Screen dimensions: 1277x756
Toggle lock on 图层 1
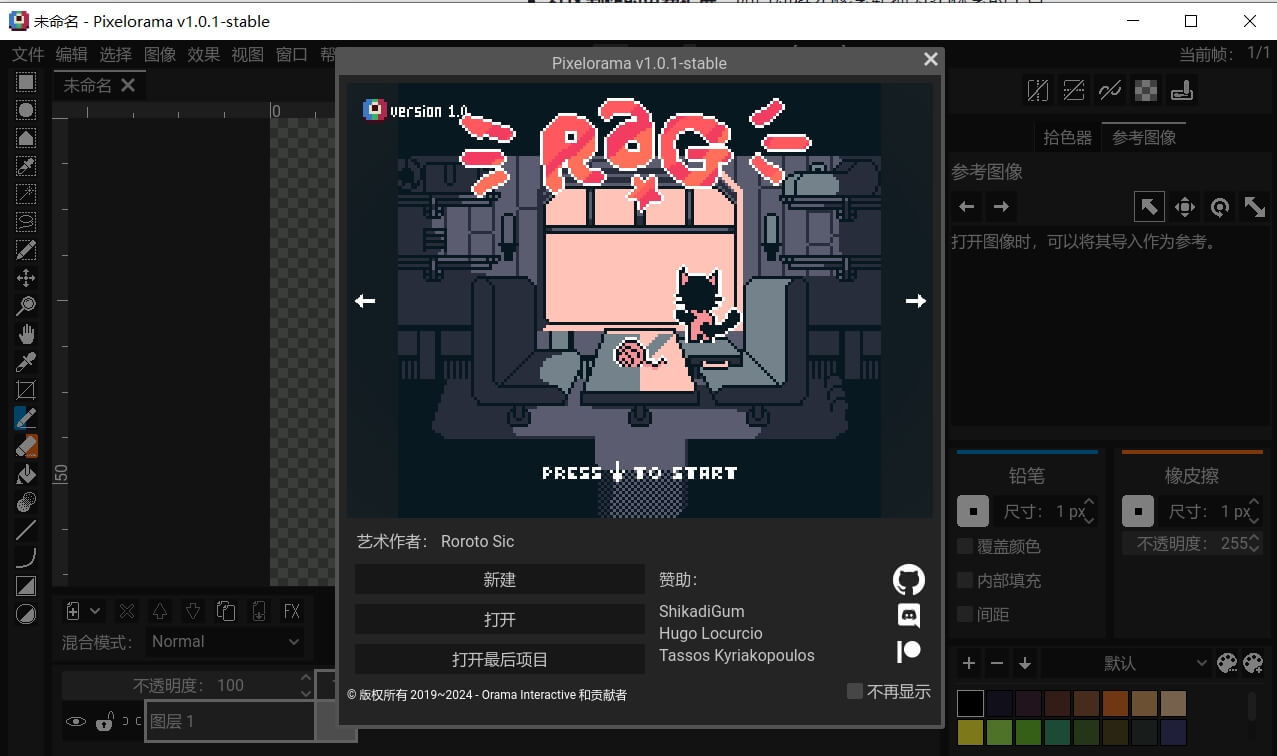[x=104, y=721]
